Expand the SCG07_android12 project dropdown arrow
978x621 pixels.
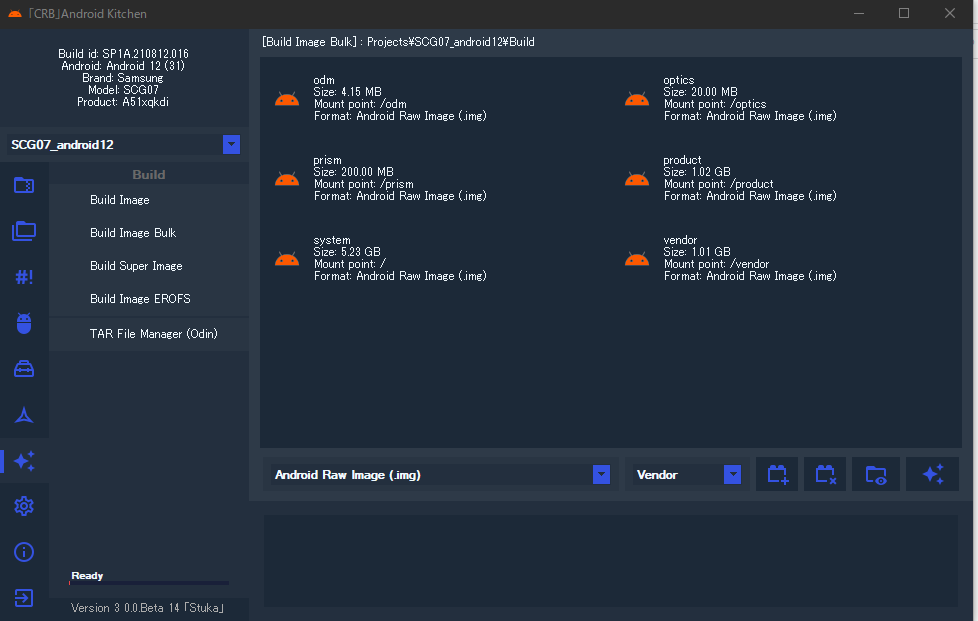tap(231, 145)
